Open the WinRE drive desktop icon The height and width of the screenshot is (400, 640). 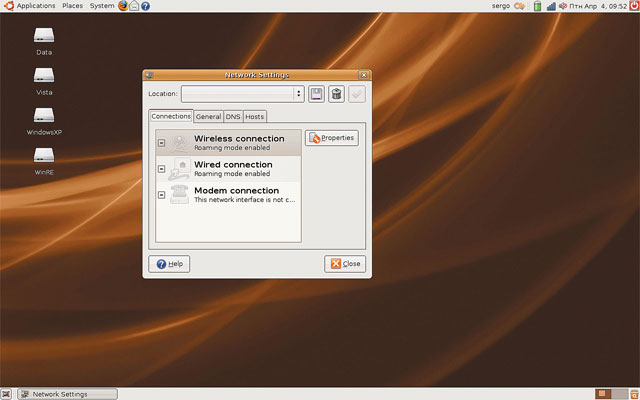[x=44, y=161]
